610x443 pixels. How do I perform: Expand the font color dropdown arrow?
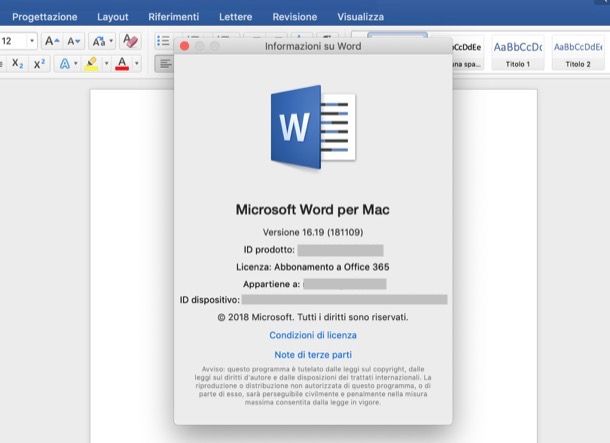click(x=137, y=63)
